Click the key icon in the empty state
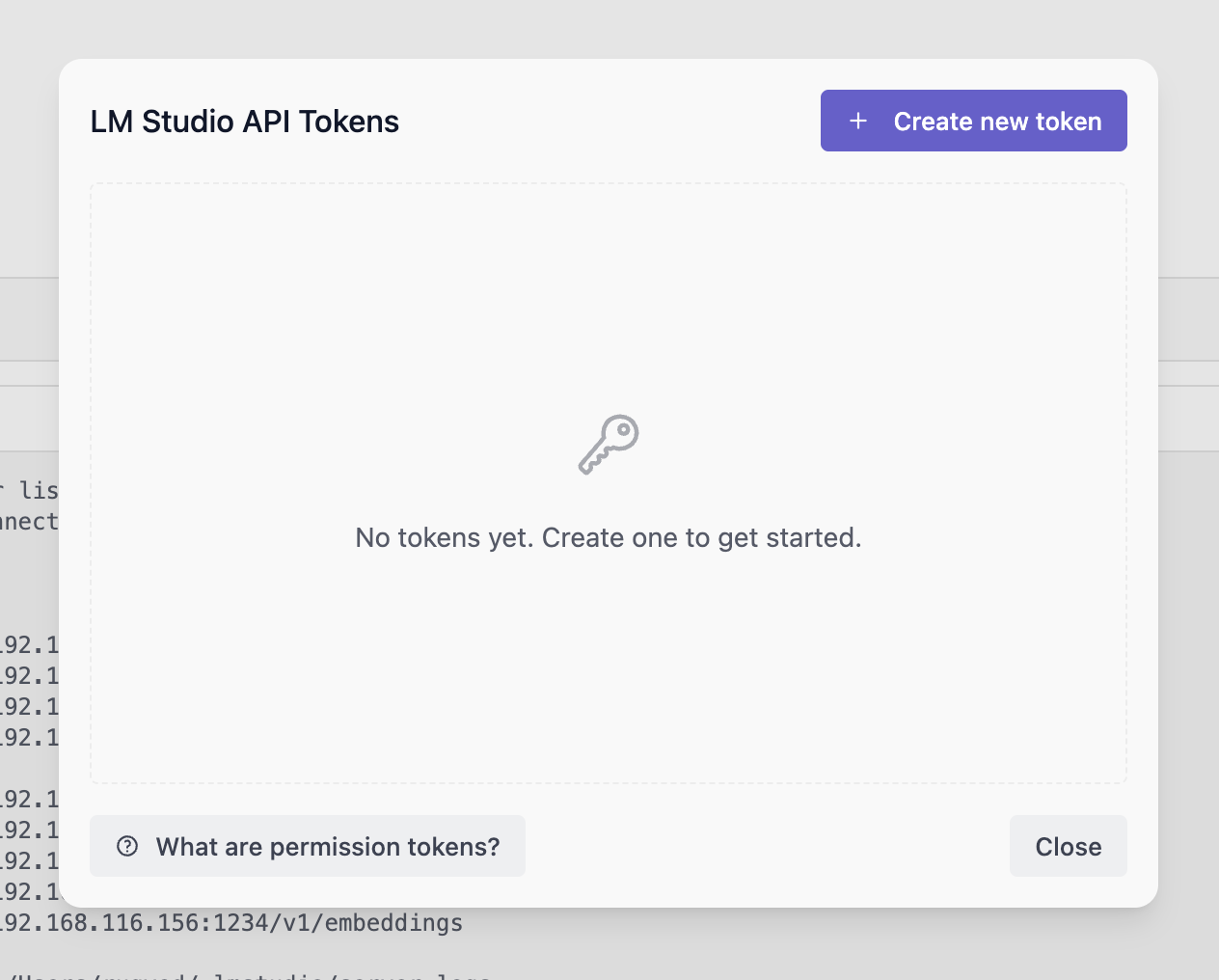The image size is (1219, 980). tap(609, 445)
